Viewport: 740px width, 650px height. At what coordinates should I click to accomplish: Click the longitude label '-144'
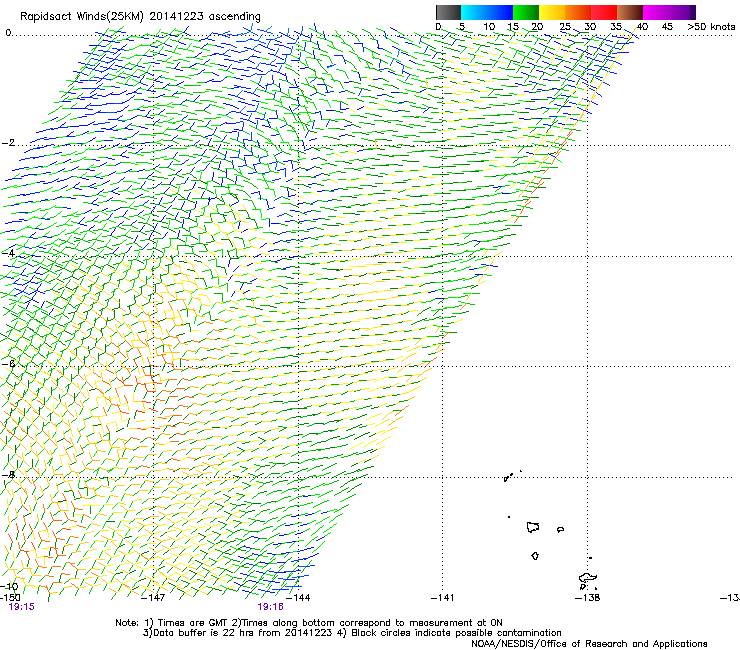[298, 598]
